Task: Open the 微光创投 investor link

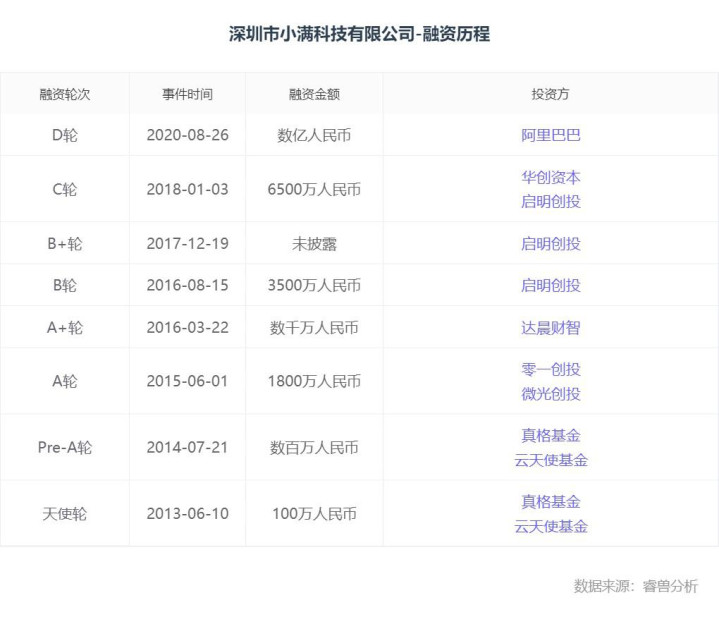Action: coord(550,393)
